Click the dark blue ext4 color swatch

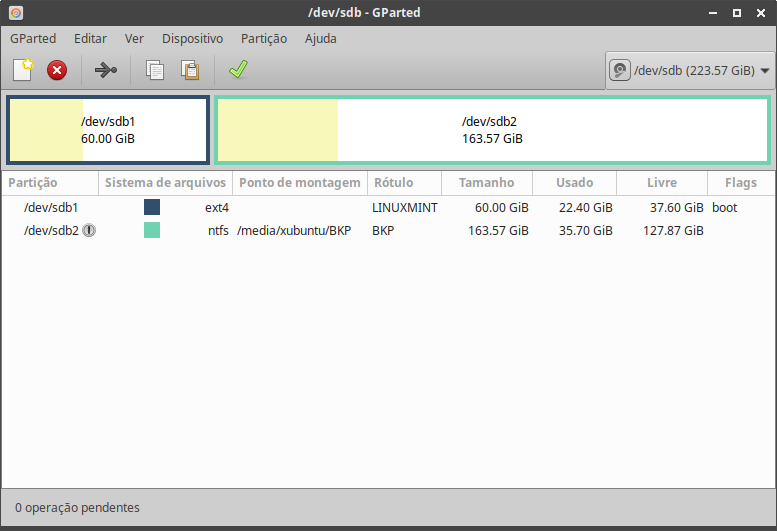[x=152, y=207]
